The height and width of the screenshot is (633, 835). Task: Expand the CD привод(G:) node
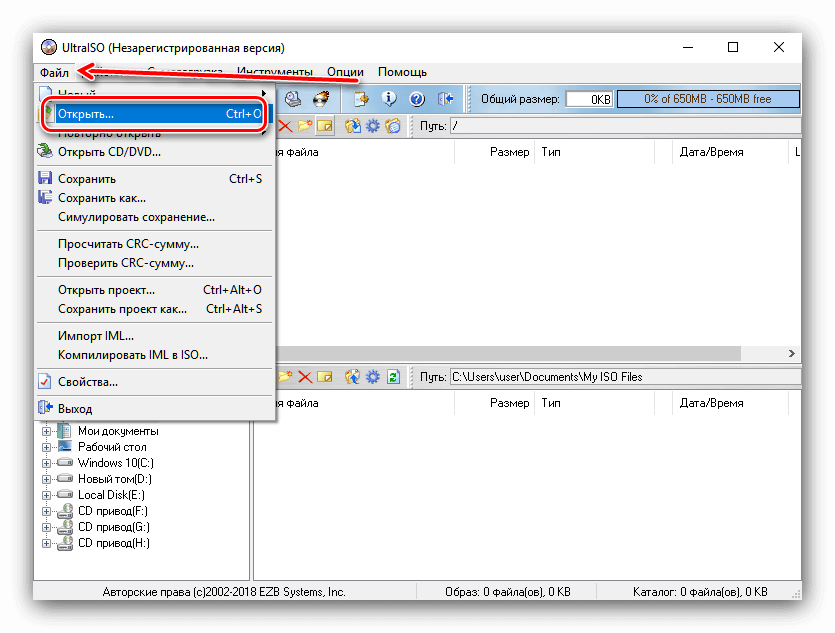click(46, 527)
